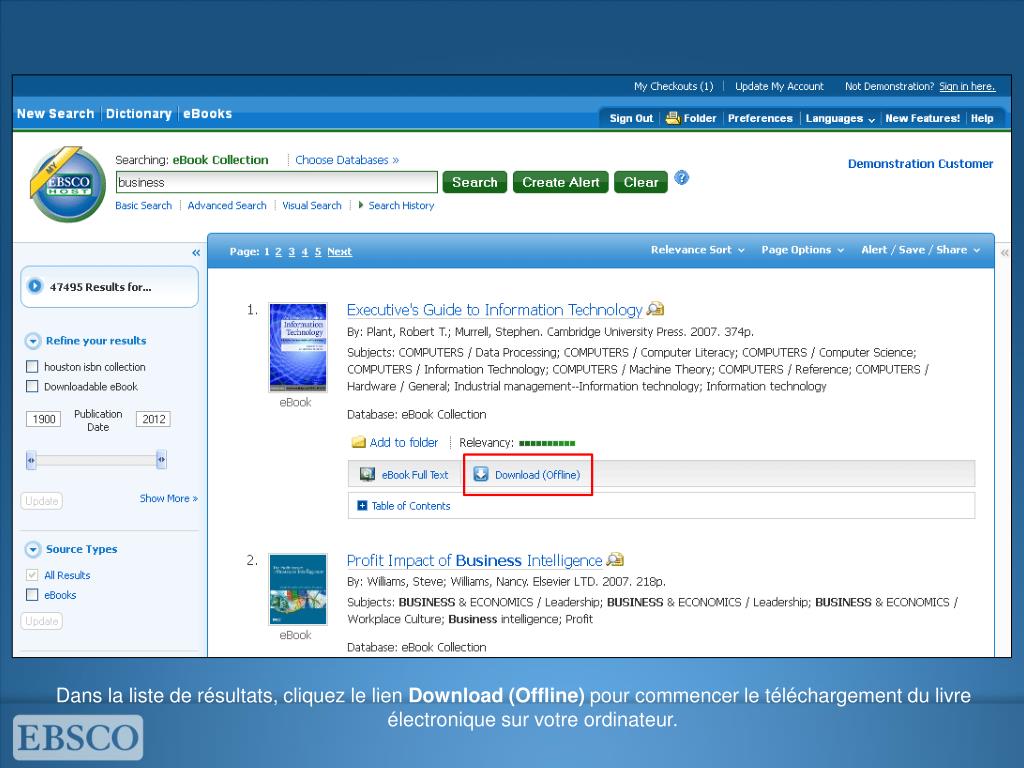
Task: Open the Relevance Sort dropdown
Action: [697, 249]
